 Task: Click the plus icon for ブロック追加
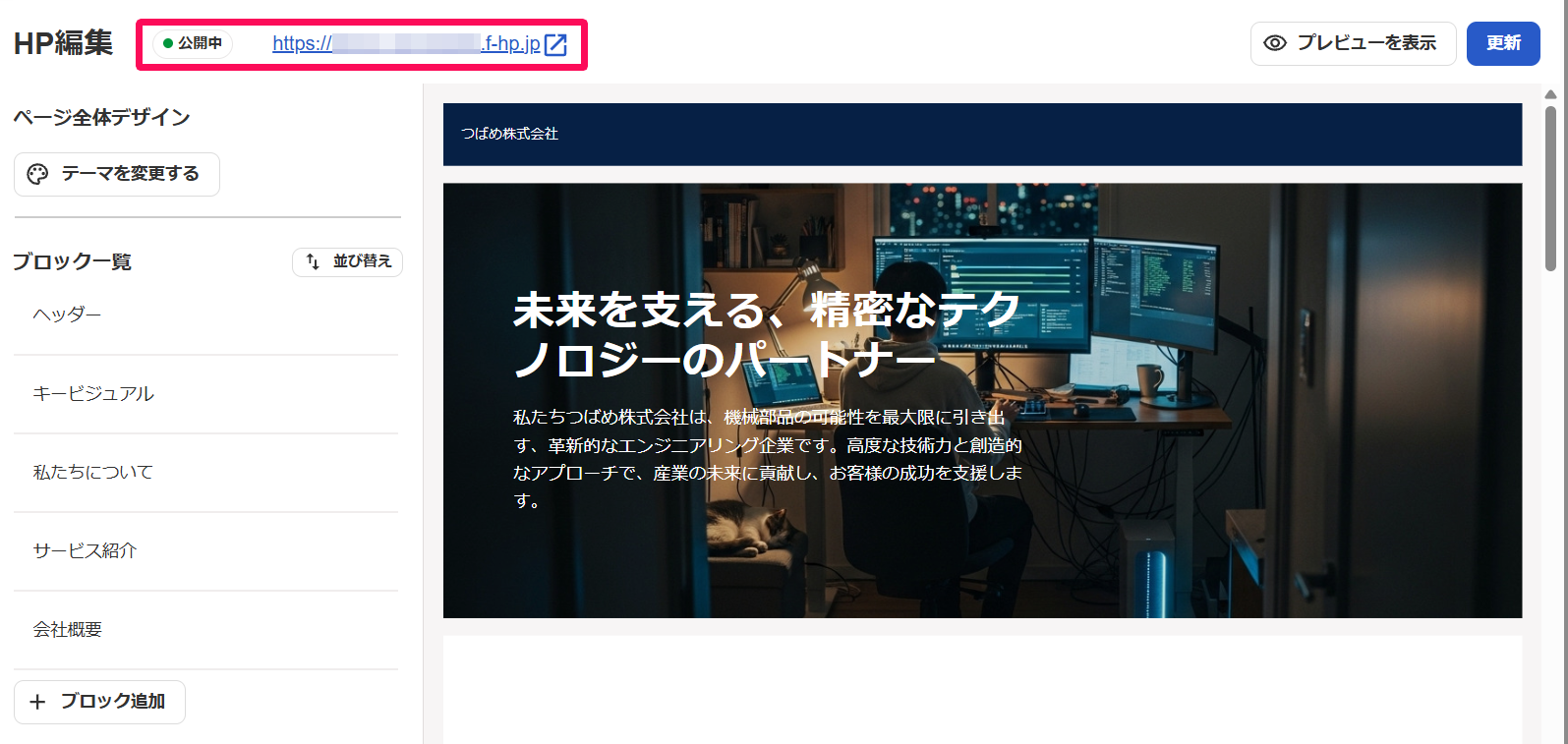point(37,702)
